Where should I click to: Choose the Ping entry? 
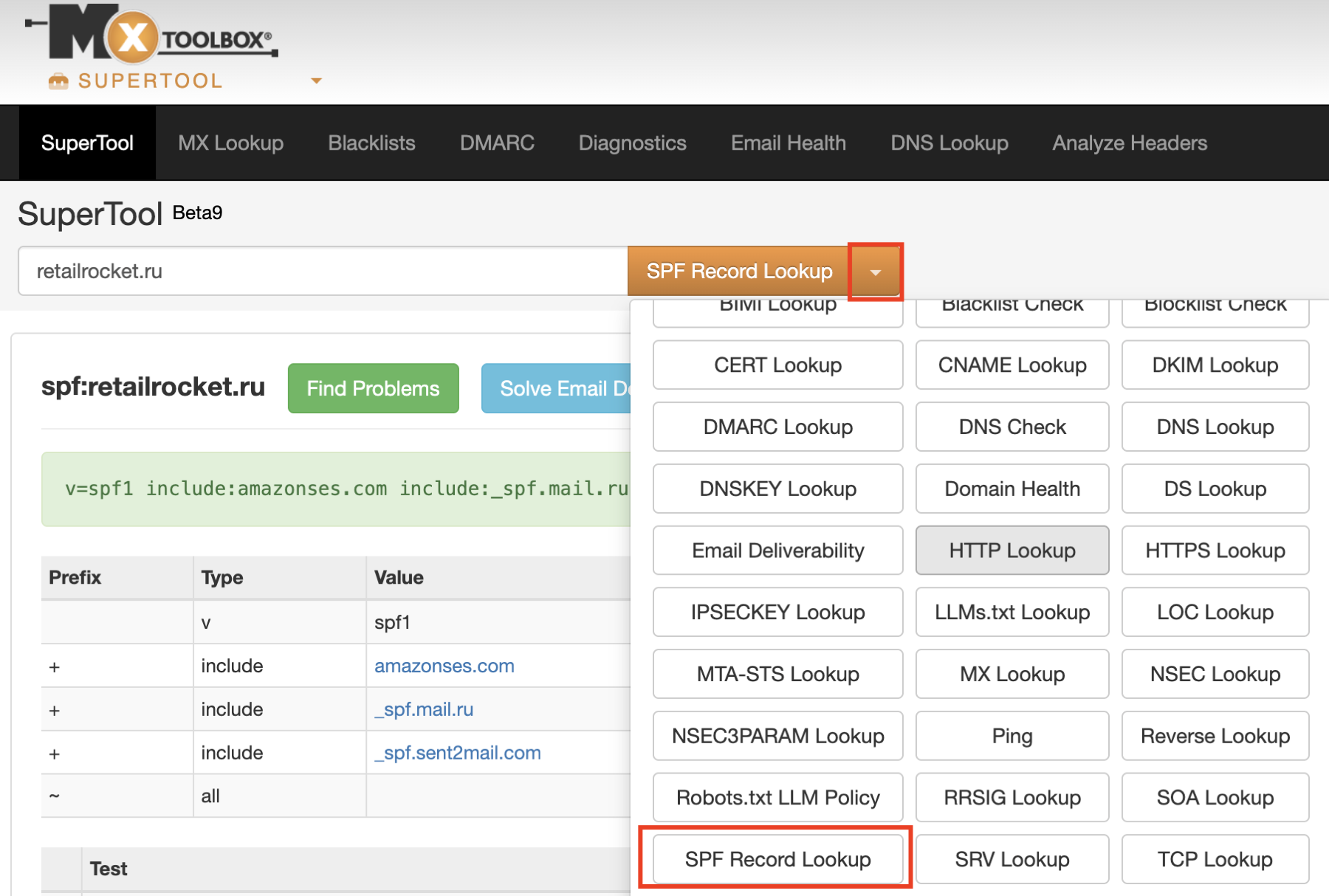point(1012,736)
